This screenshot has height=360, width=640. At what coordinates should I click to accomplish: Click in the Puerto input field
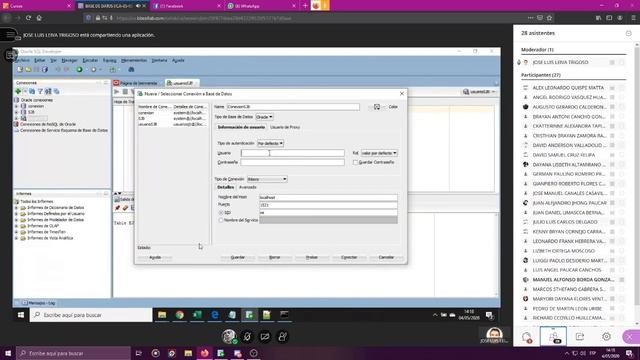[328, 205]
